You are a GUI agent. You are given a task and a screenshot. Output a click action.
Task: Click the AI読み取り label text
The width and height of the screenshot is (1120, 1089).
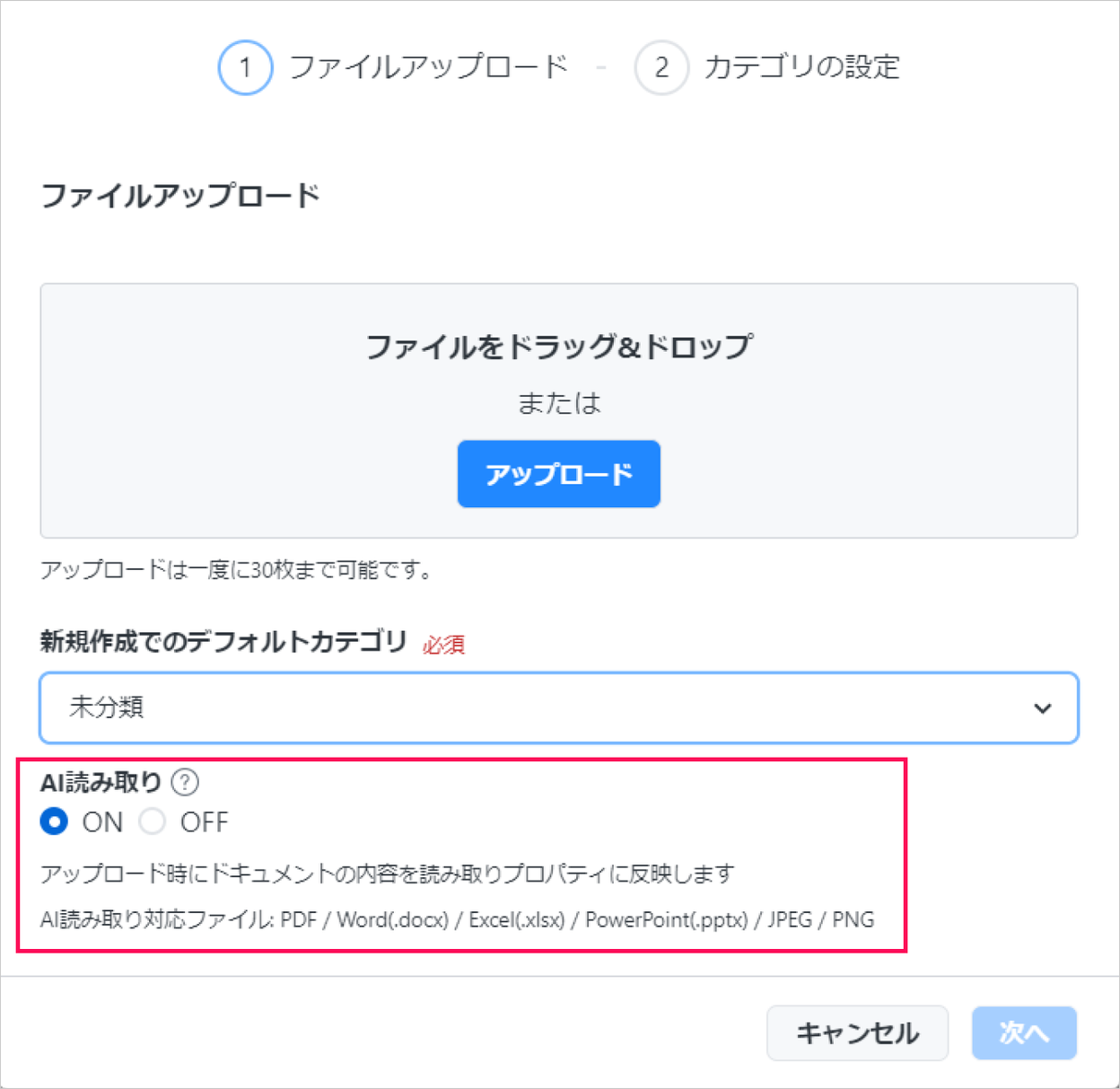point(101,783)
